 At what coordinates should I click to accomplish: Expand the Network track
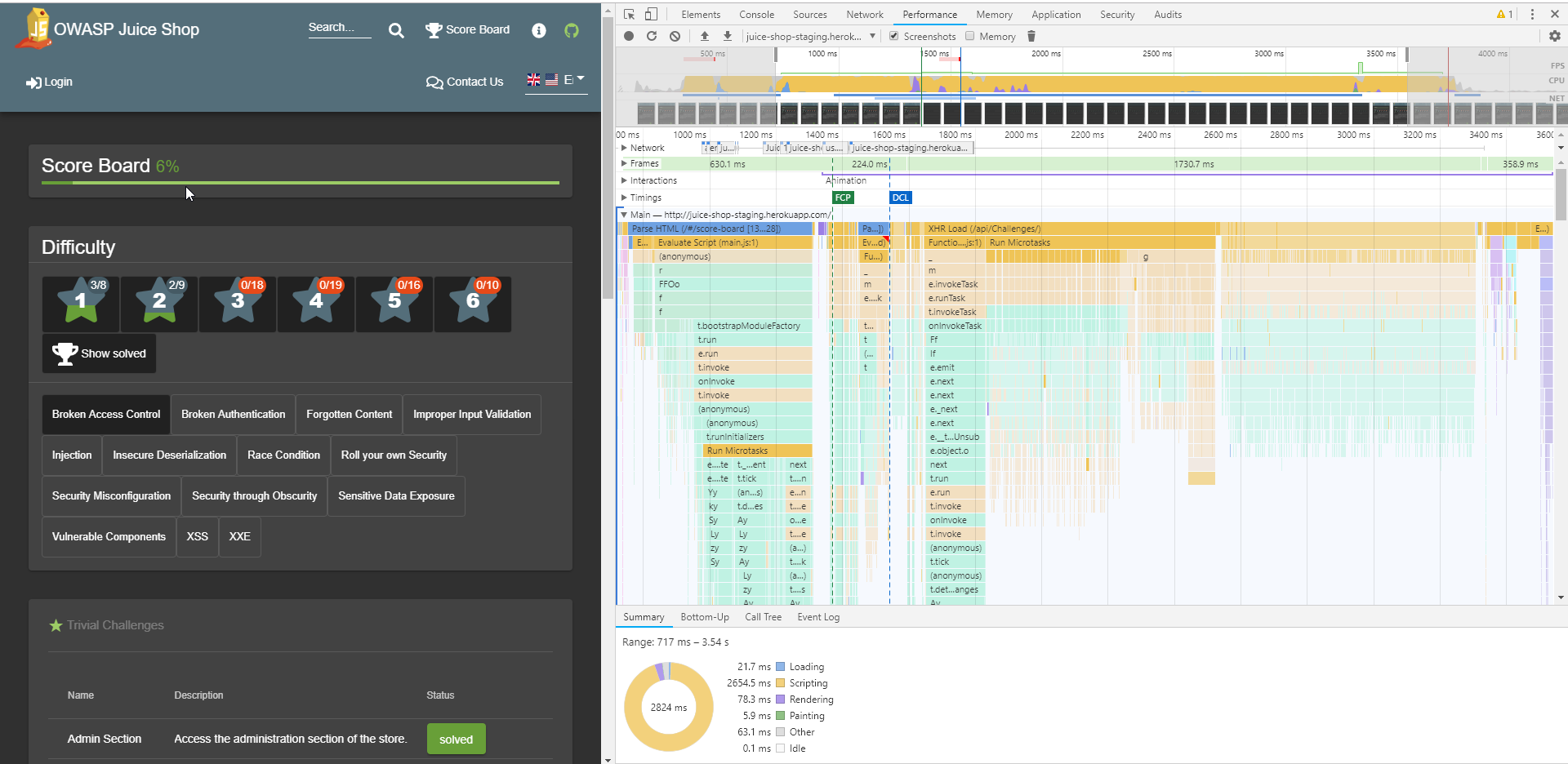coord(624,148)
